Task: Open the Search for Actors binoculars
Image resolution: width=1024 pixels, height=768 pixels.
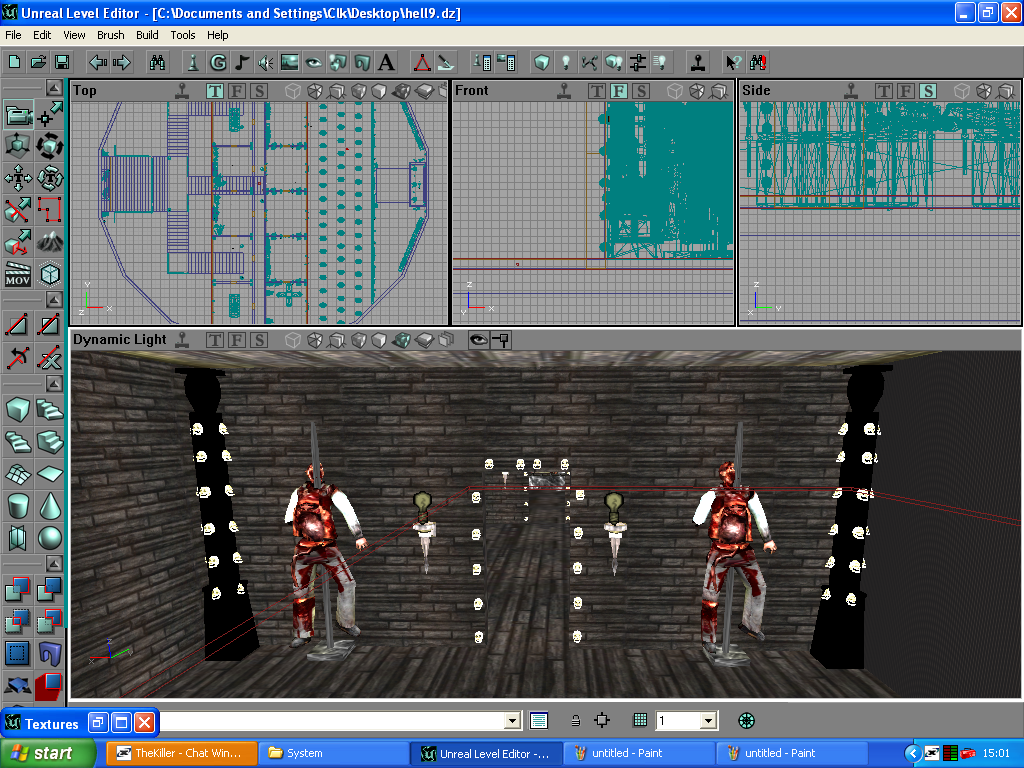Action: 157,62
